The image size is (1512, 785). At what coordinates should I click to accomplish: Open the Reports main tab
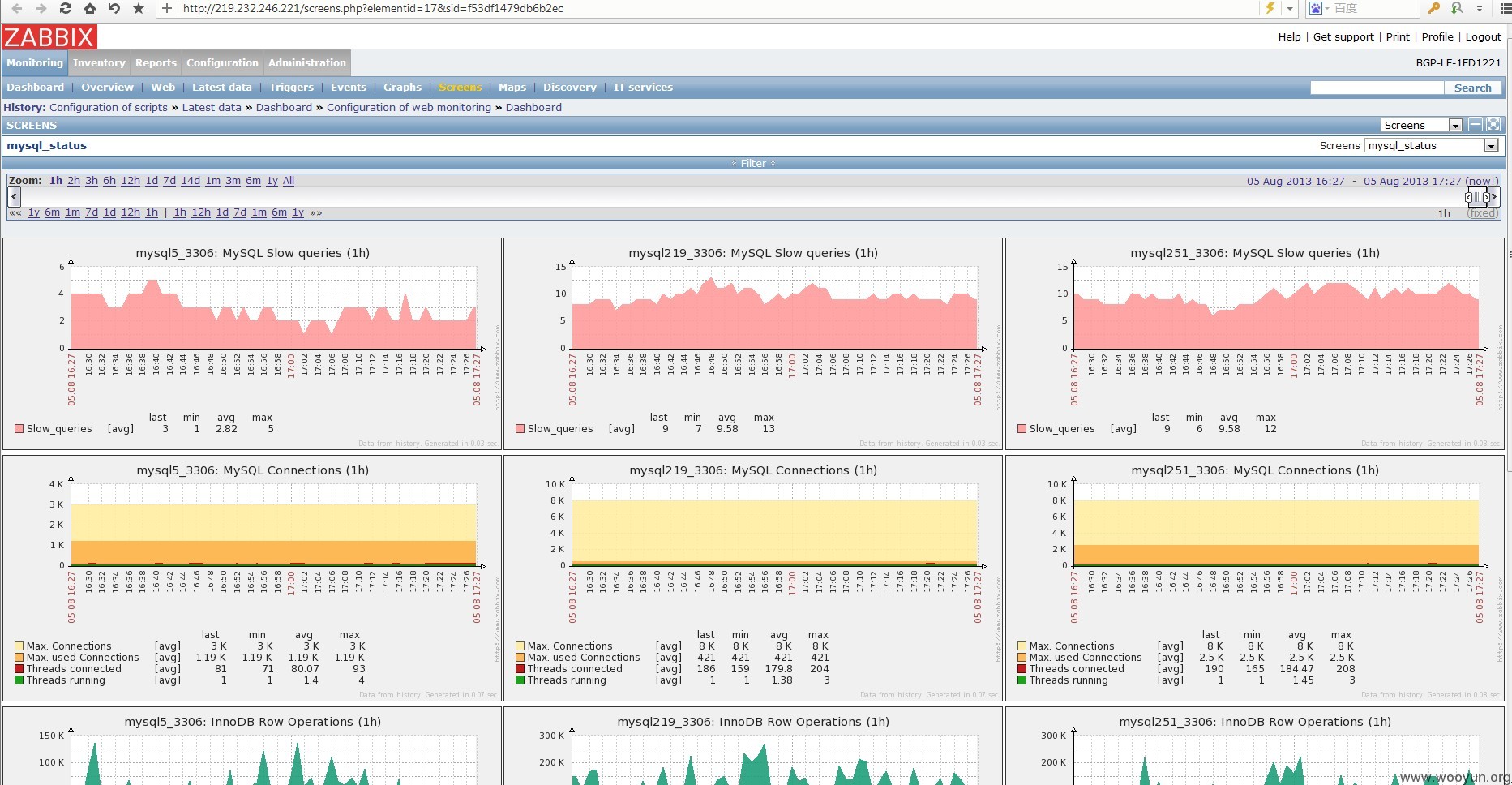(x=156, y=62)
